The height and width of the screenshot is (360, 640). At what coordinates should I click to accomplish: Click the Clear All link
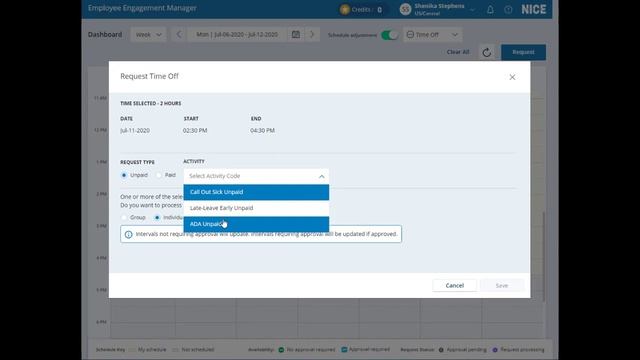pos(458,52)
